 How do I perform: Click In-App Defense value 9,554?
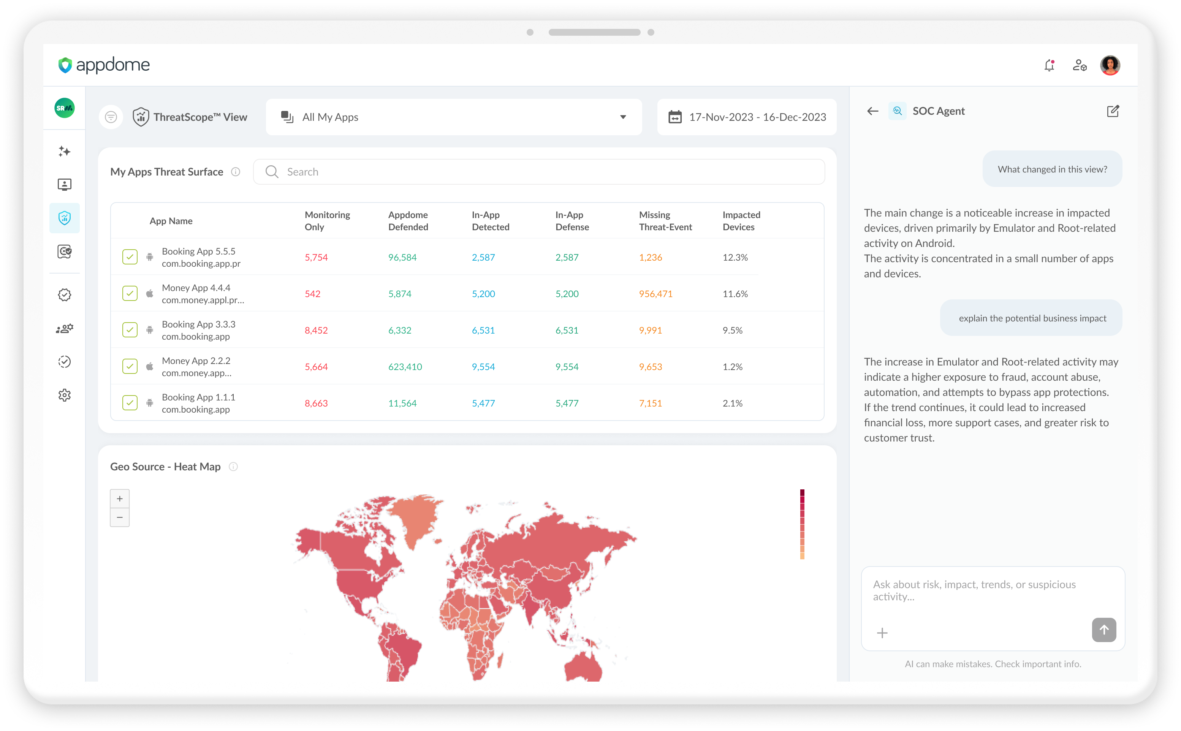point(567,367)
